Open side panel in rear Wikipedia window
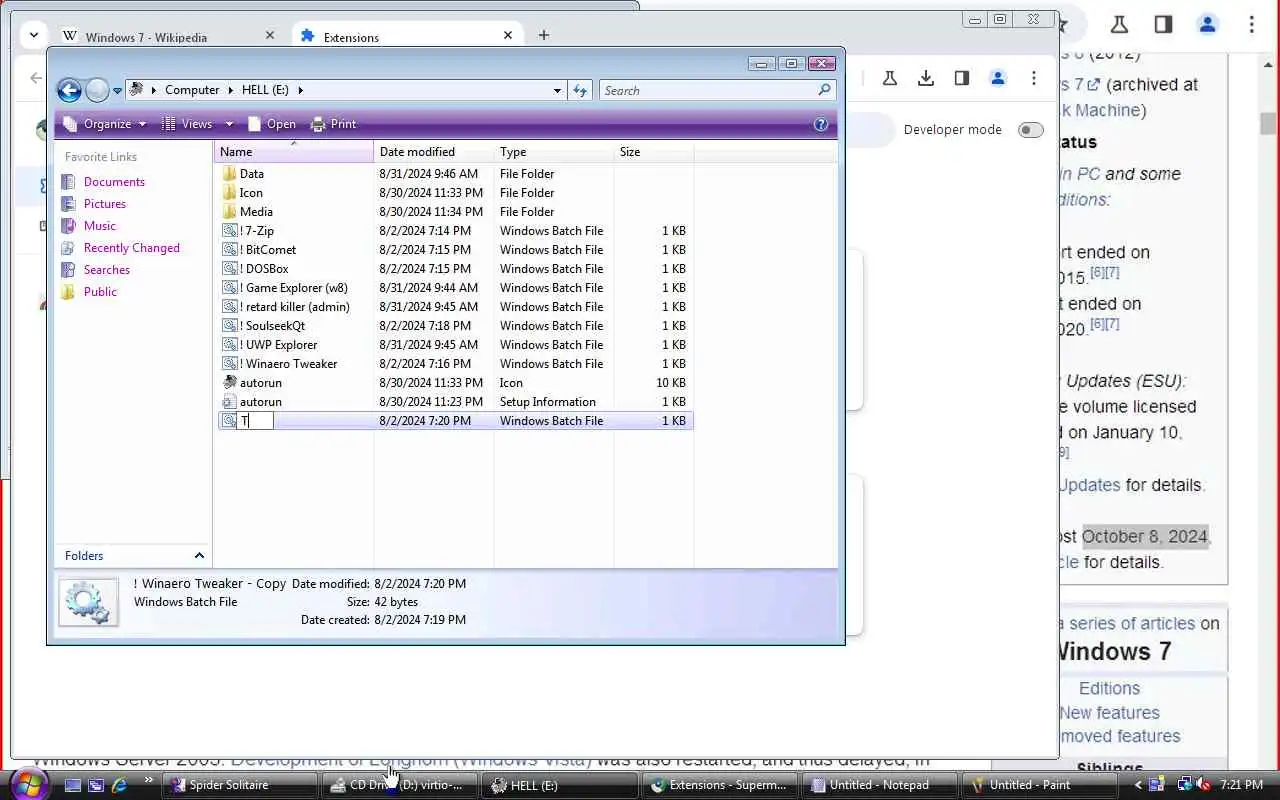 [x=1163, y=24]
